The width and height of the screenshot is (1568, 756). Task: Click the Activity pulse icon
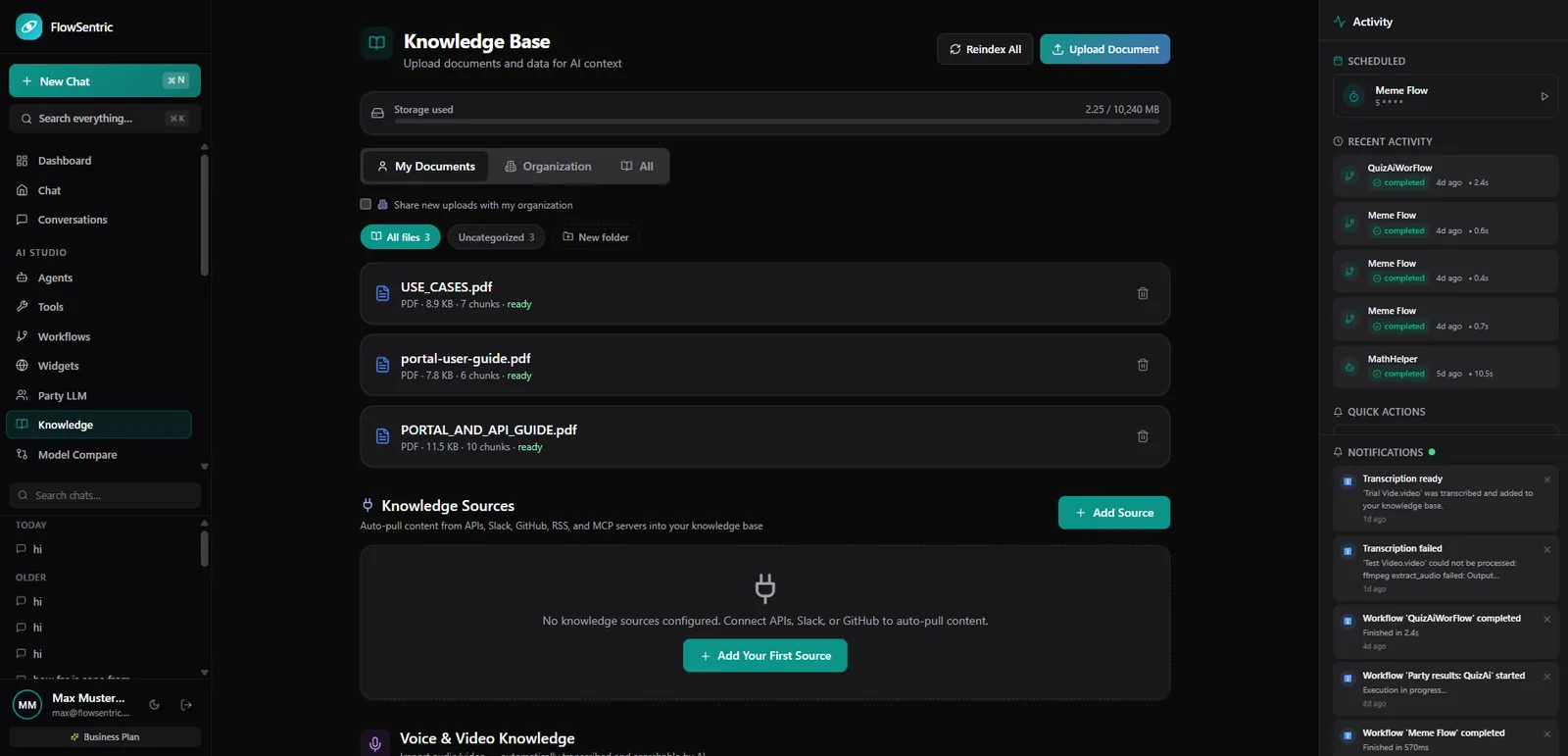[1340, 22]
